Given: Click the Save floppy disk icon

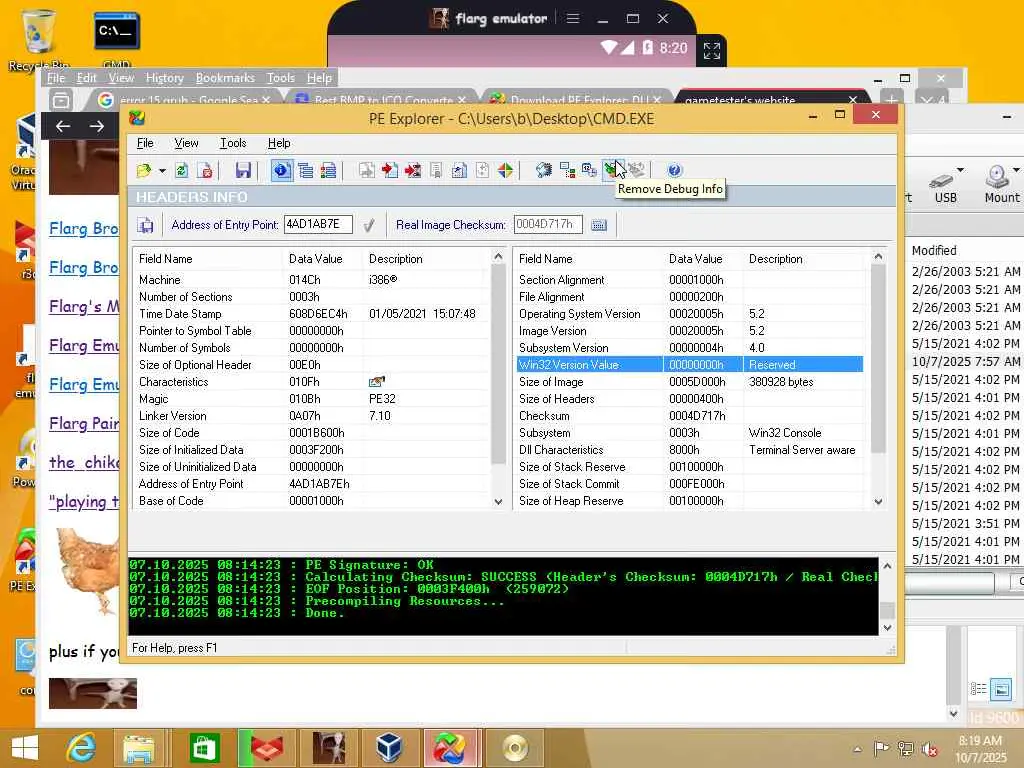Looking at the screenshot, I should click(x=243, y=170).
